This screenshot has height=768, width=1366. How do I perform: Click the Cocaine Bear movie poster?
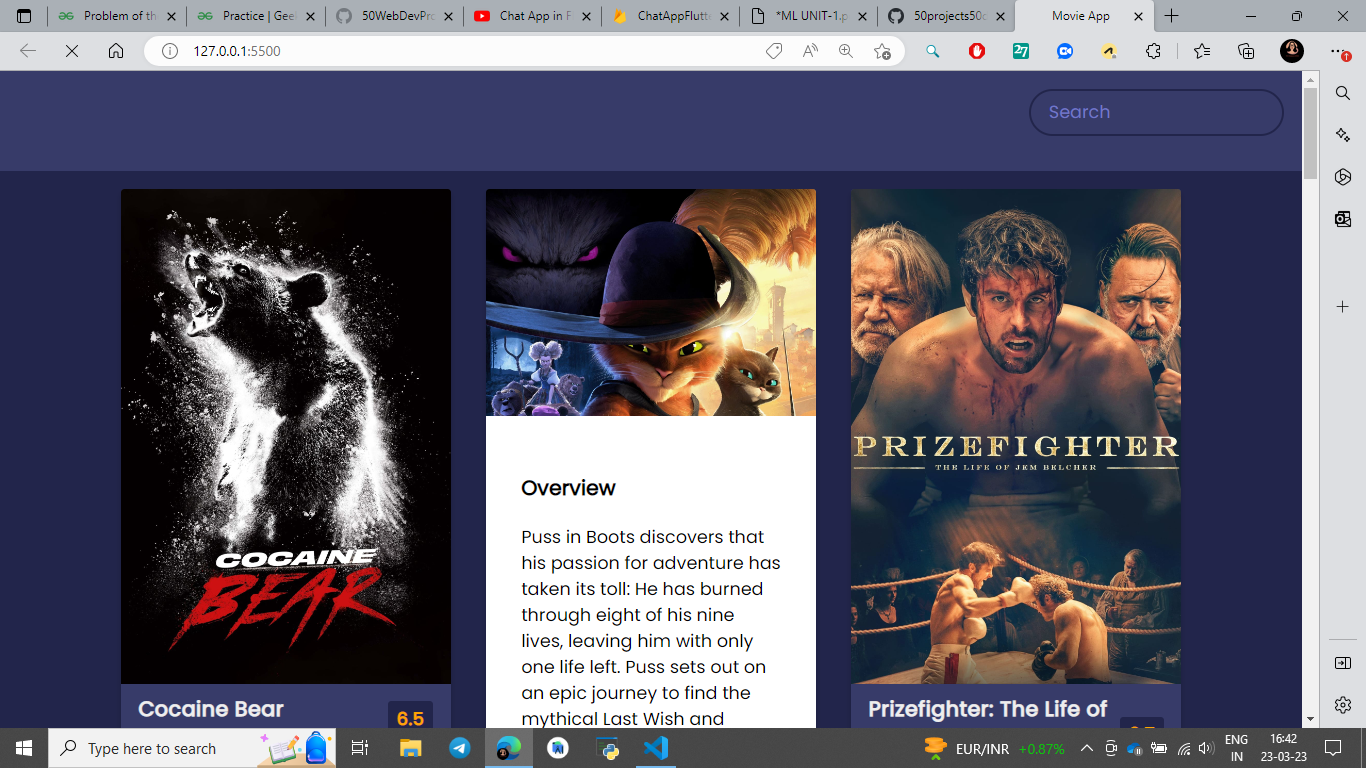click(286, 437)
